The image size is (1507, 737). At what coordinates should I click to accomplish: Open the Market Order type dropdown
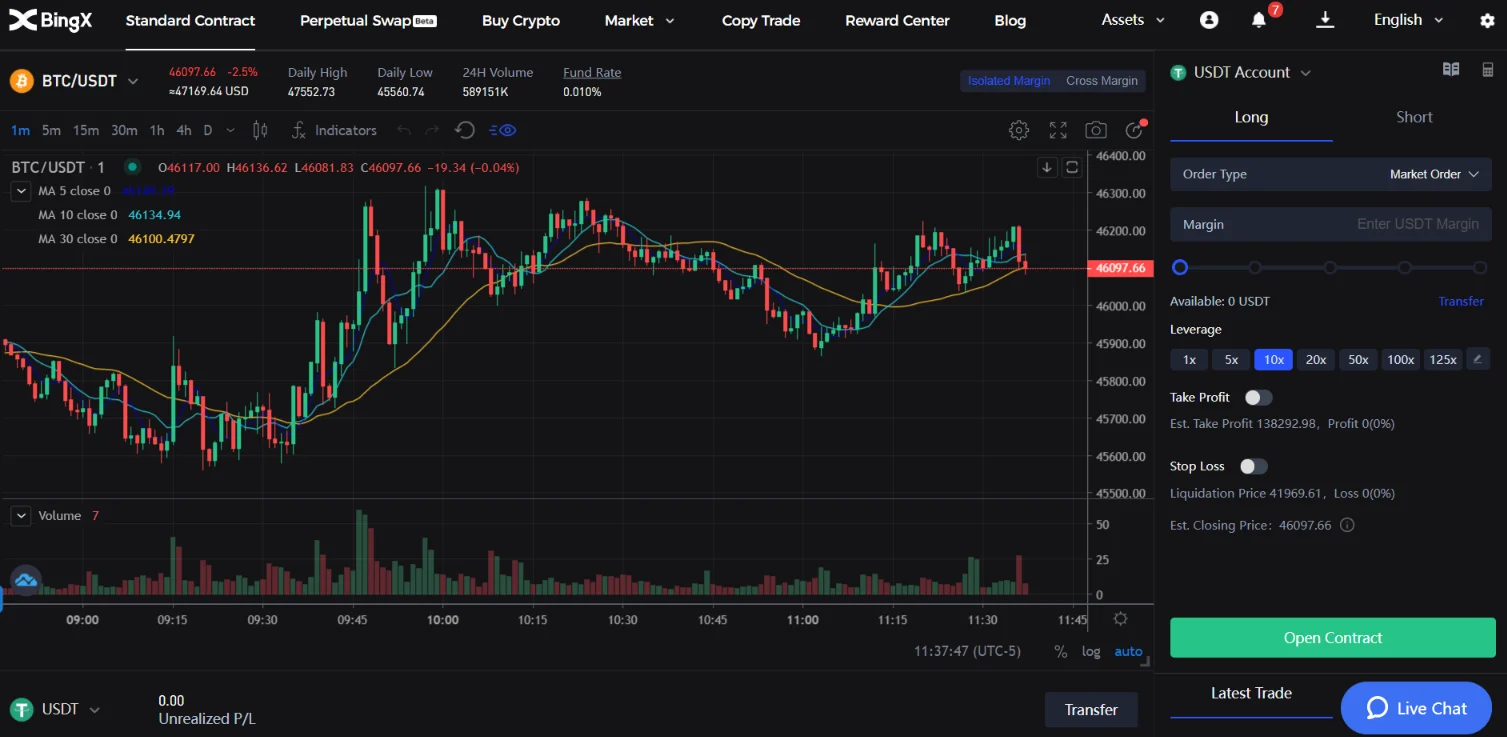[1331, 174]
